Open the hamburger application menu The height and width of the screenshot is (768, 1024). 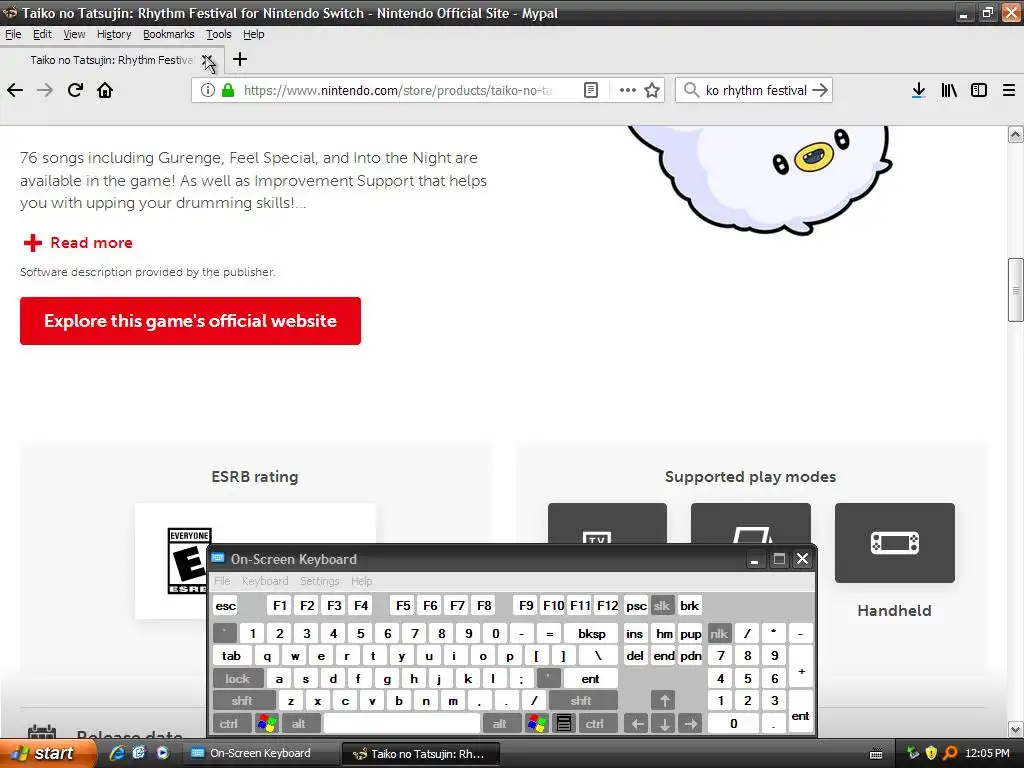(1009, 90)
